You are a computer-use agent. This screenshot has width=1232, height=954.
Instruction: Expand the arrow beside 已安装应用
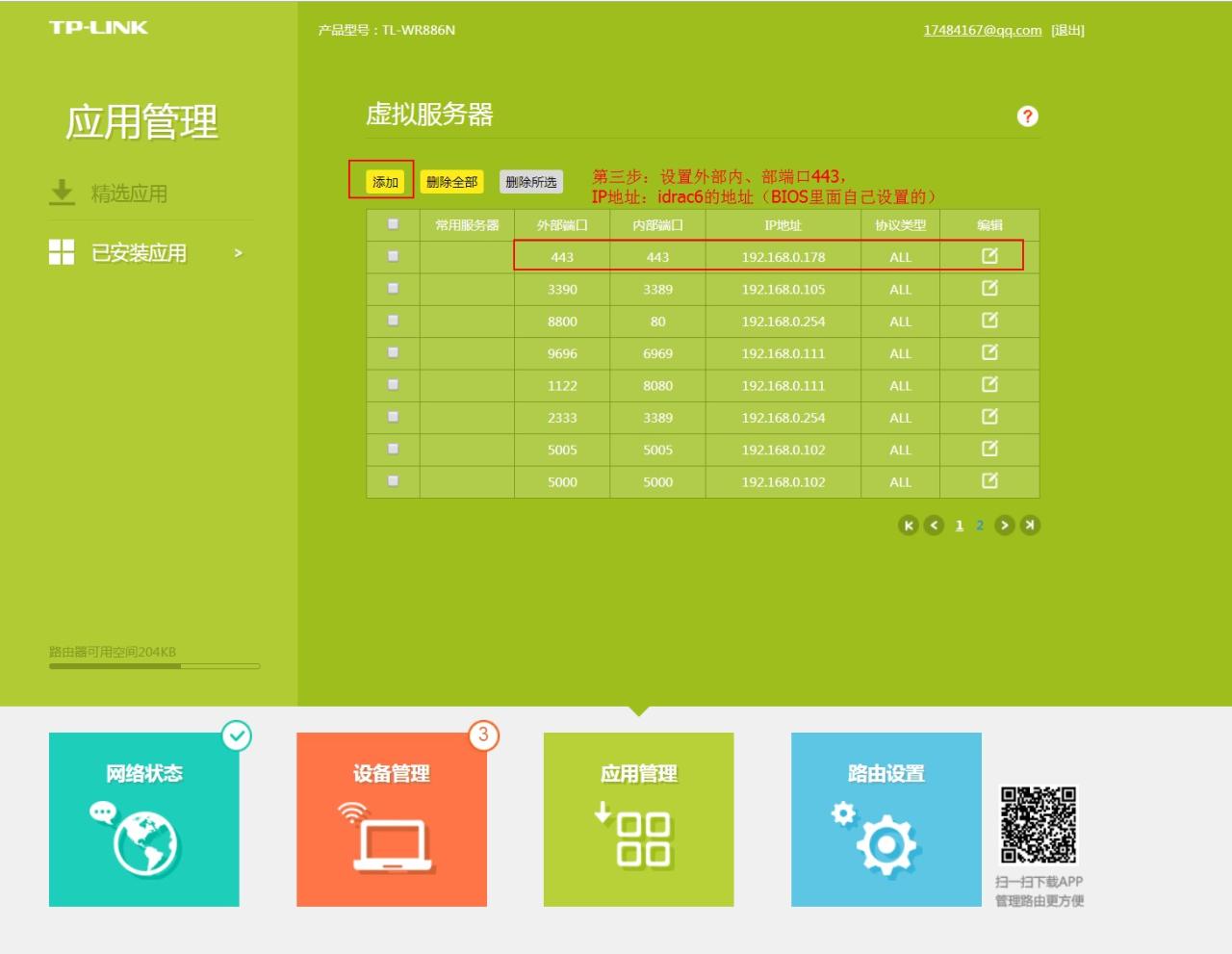(239, 253)
